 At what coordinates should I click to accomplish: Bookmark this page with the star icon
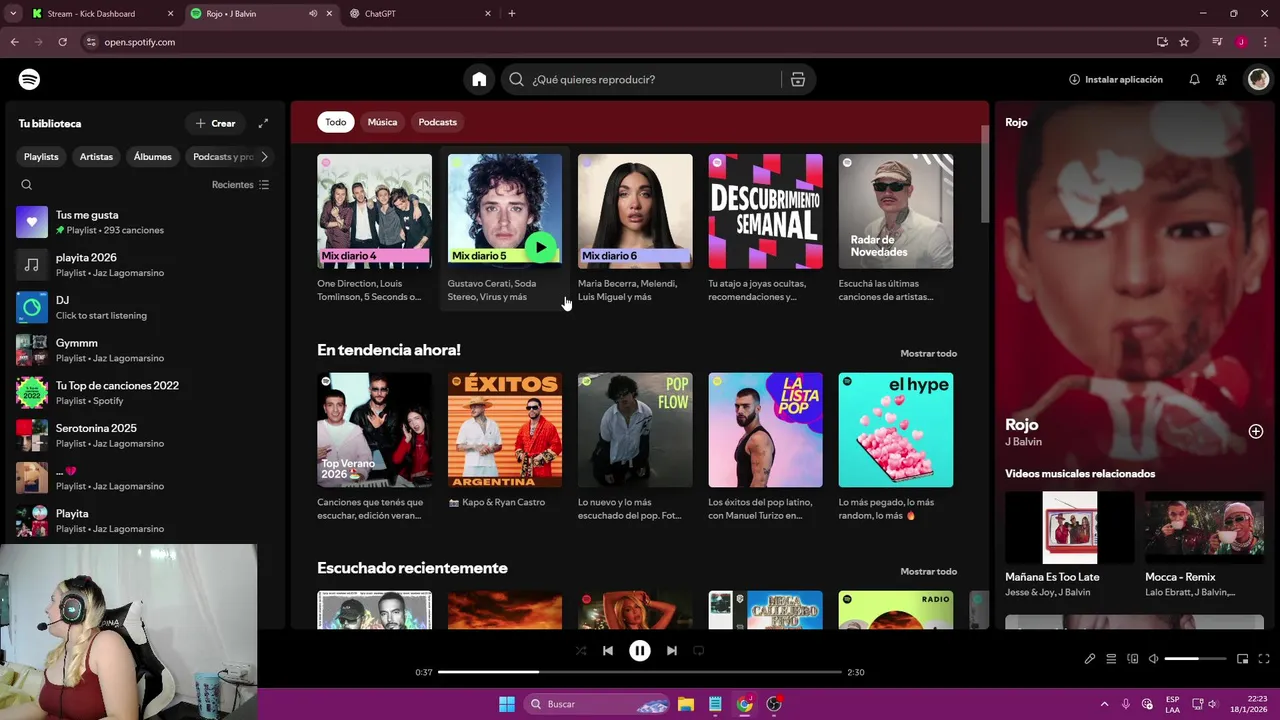(1184, 42)
